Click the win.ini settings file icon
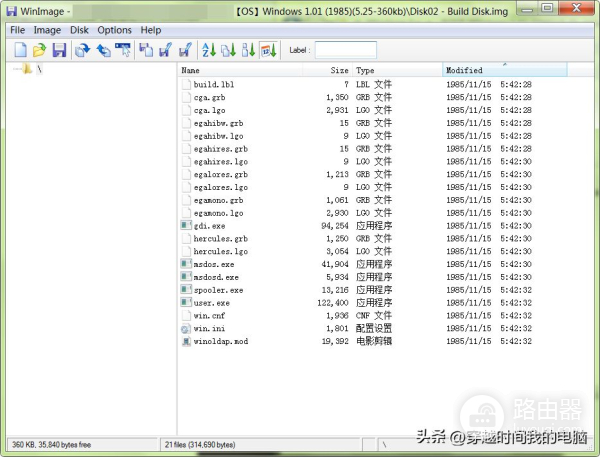The image size is (600, 457). 186,328
